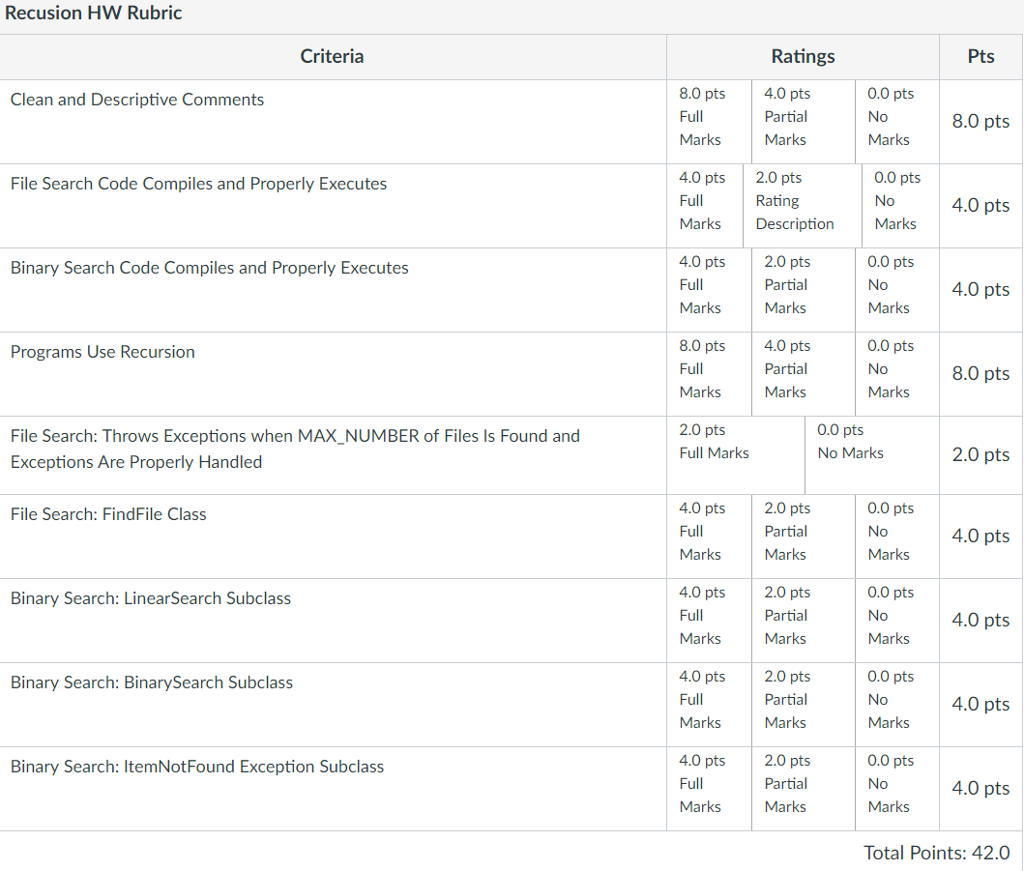Select No Marks for Clean and Descriptive Comments
Image resolution: width=1024 pixels, height=871 pixels.
tap(895, 116)
